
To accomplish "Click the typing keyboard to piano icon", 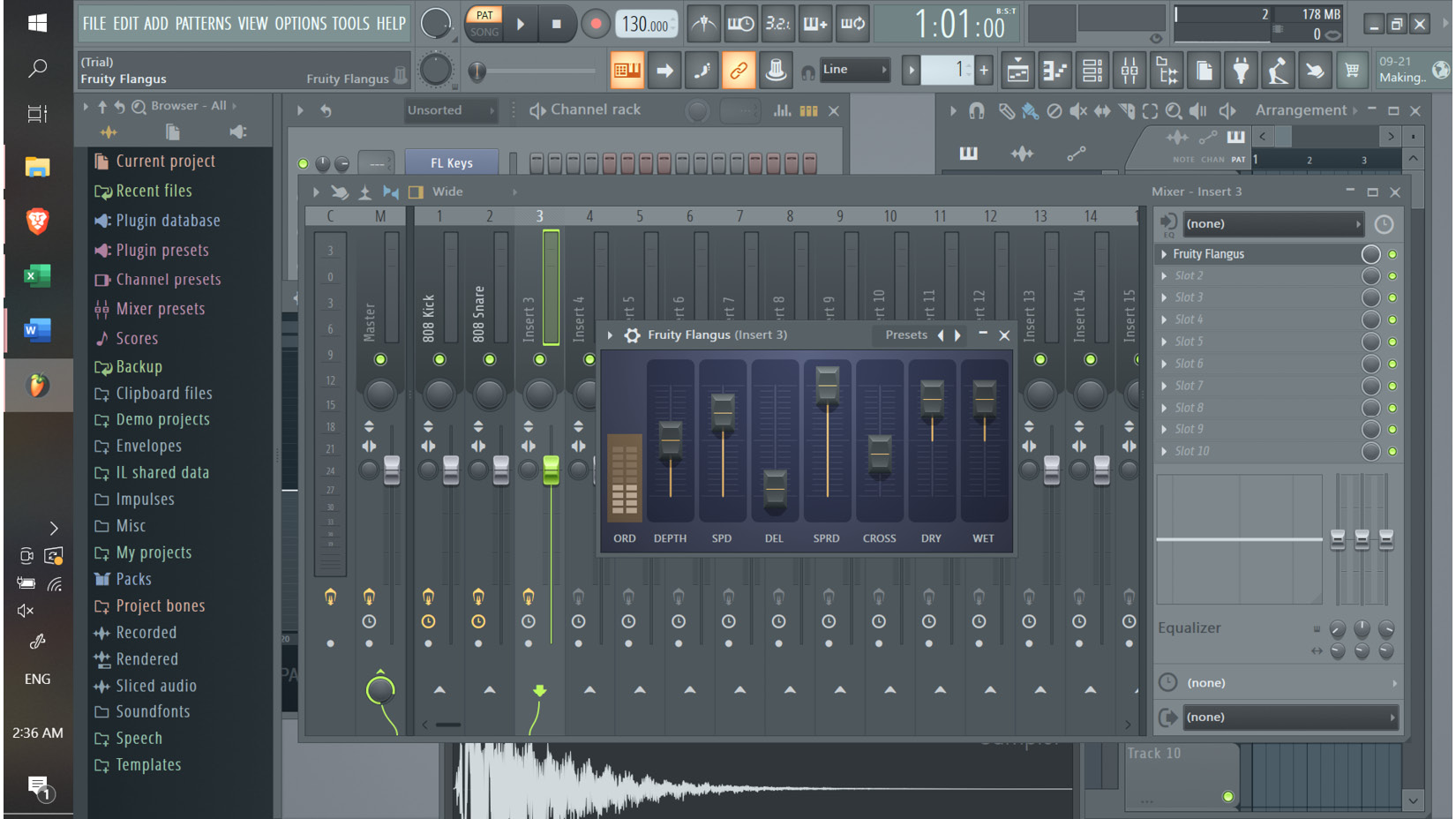I will [627, 71].
